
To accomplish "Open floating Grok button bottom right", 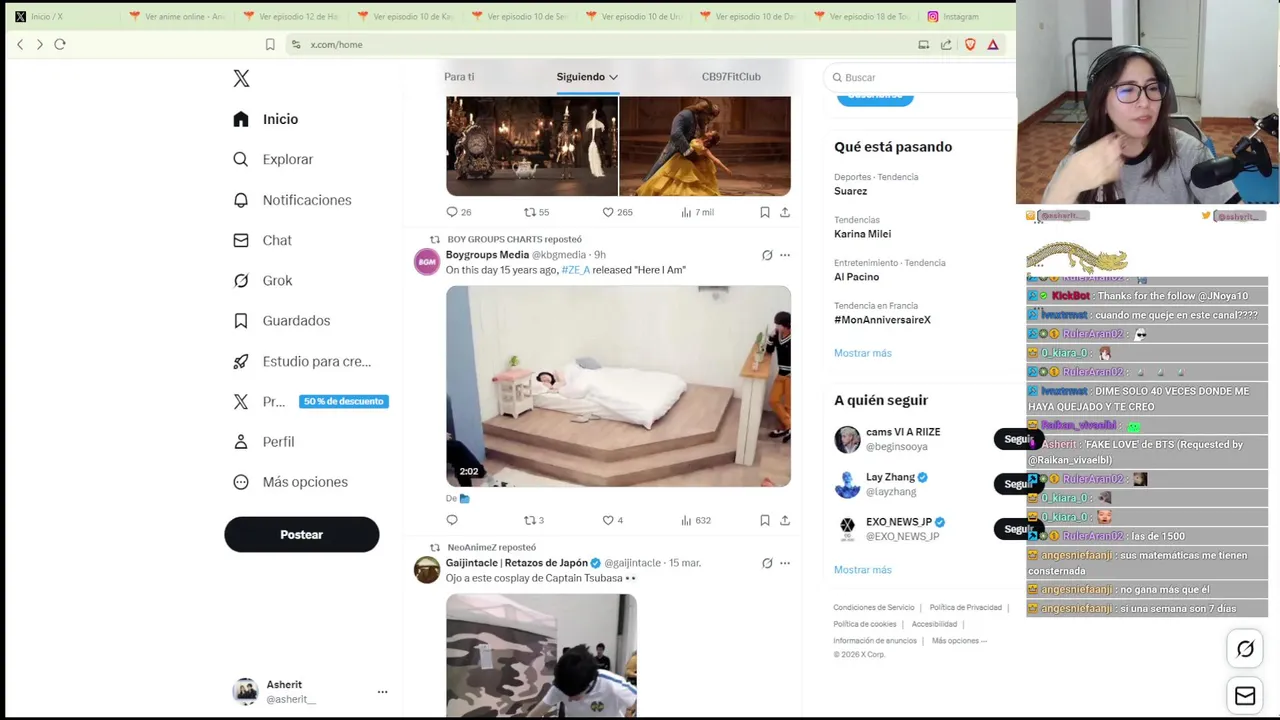I will [1245, 649].
